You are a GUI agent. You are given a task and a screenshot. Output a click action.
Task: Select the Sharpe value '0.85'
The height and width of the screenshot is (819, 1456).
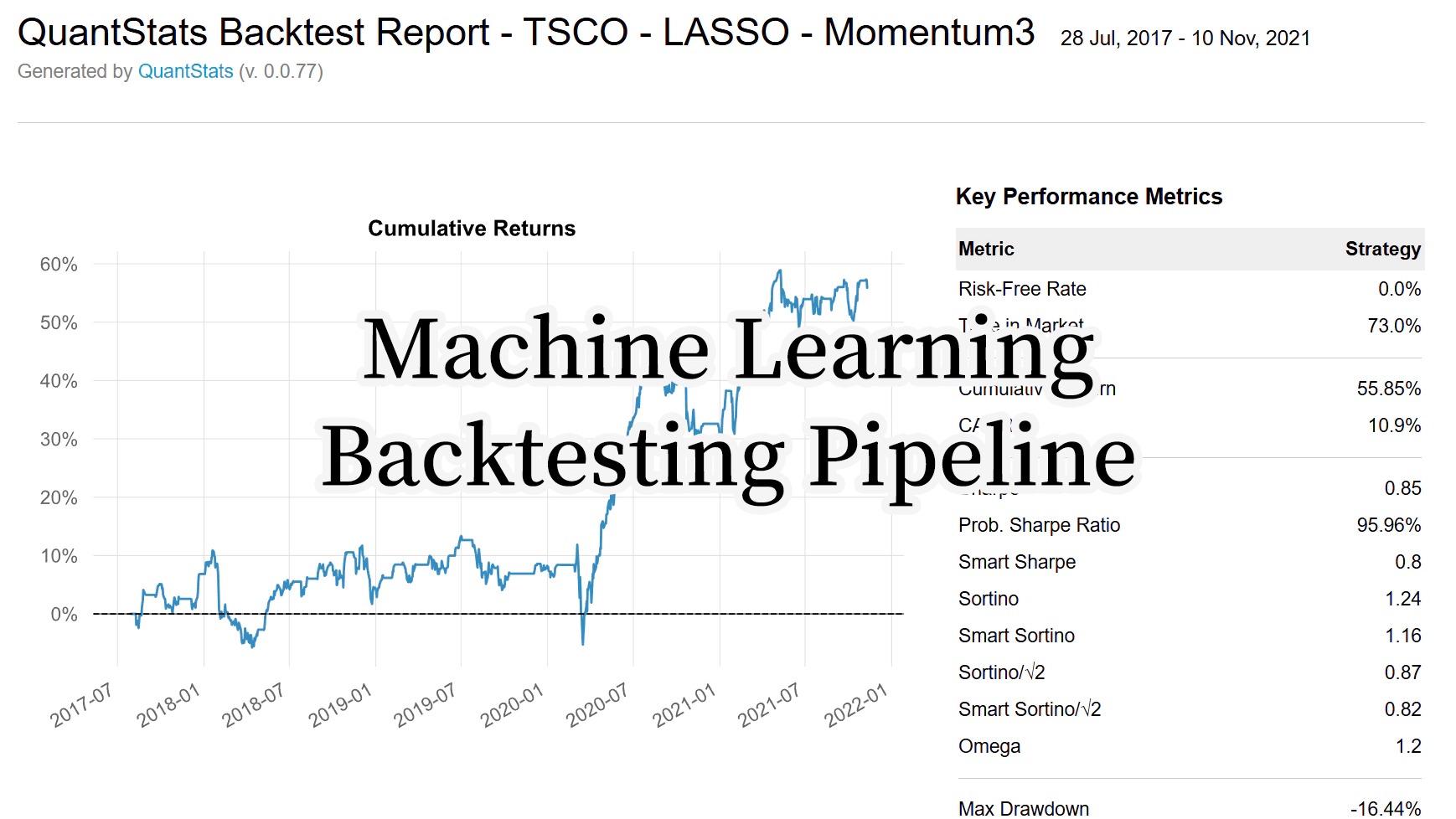(x=1402, y=488)
